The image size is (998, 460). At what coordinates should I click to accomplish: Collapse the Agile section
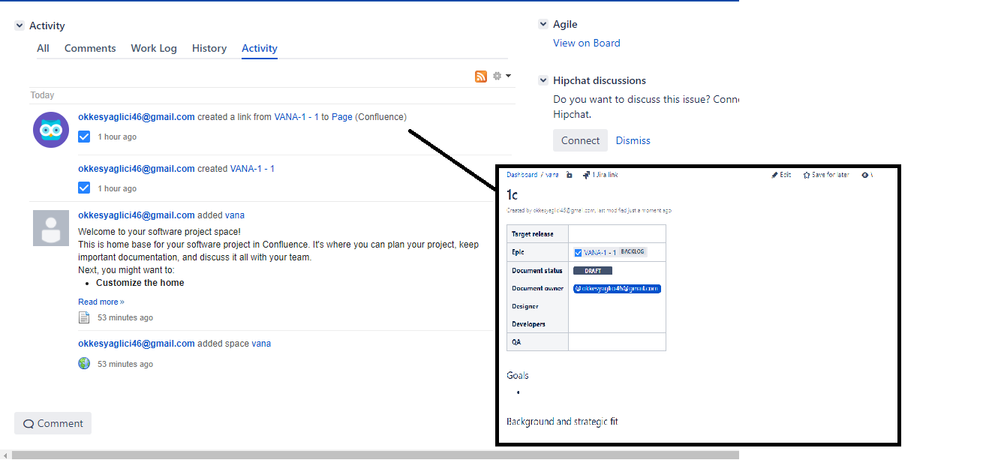[543, 24]
